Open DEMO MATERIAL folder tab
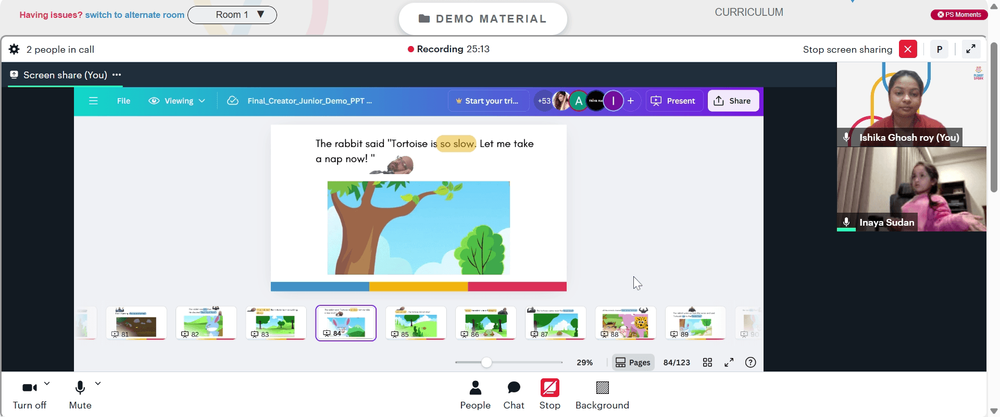The image size is (1000, 417). (483, 18)
